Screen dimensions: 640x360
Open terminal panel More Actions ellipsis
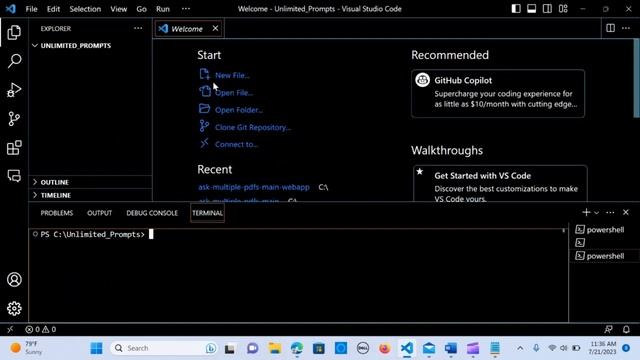(x=610, y=212)
